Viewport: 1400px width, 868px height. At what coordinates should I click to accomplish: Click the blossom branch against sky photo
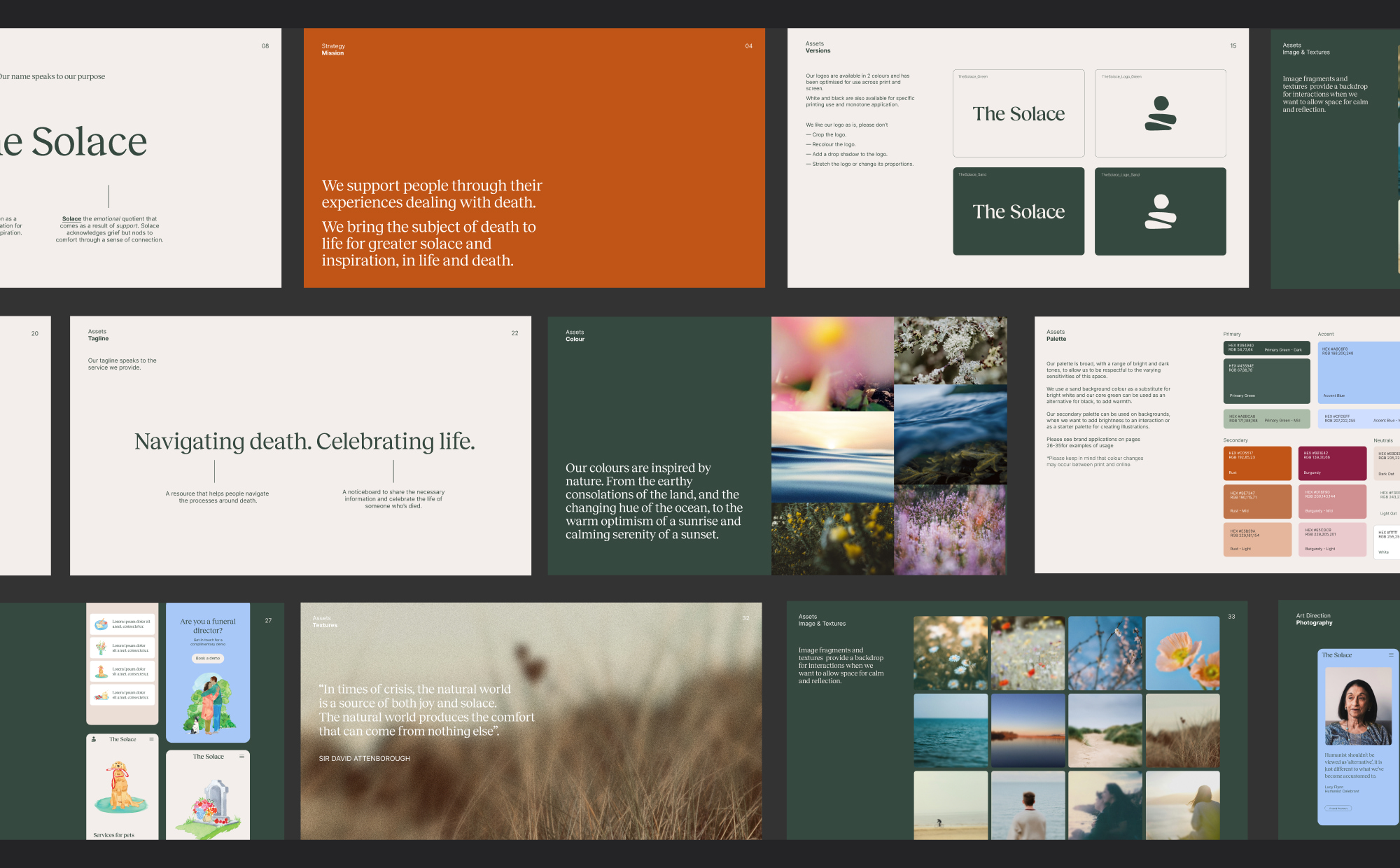[x=1105, y=653]
